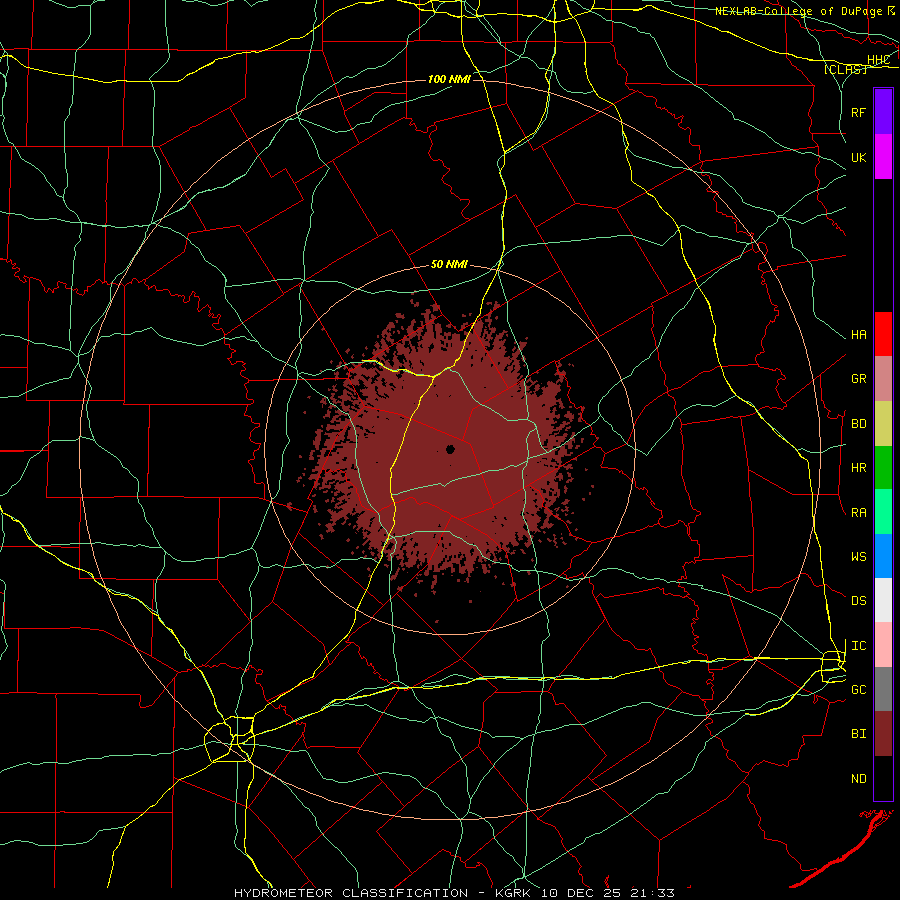Click the BI legend label
Viewport: 900px width, 900px height.
[x=859, y=734]
